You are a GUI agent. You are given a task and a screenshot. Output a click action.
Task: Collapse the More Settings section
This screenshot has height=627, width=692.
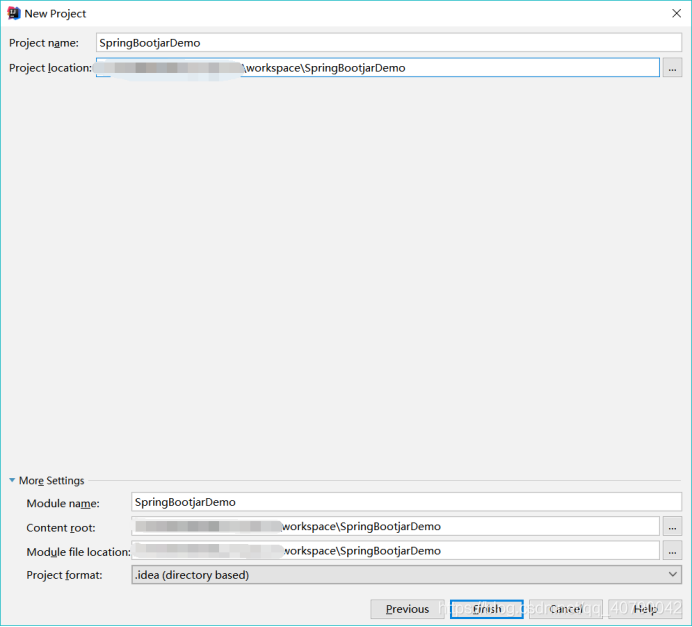click(x=12, y=480)
